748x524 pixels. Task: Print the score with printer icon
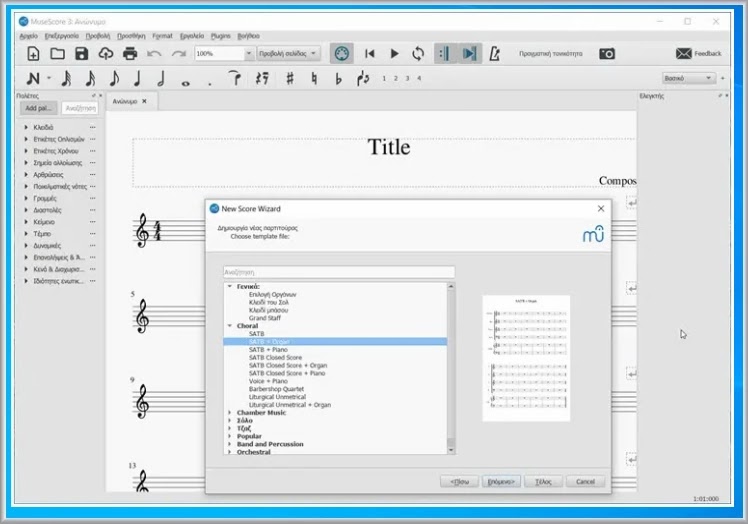(130, 53)
